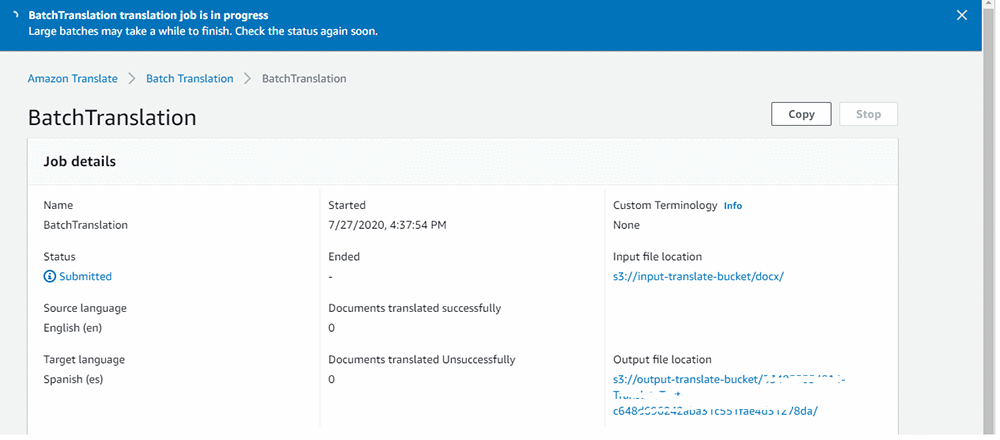Click the Copy button
Screen dimensions: 1000x440
801,114
